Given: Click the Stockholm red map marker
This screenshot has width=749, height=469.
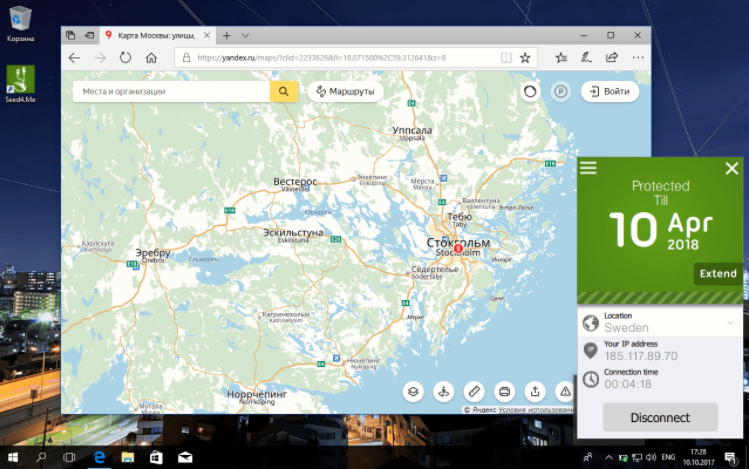Looking at the screenshot, I should pos(458,248).
